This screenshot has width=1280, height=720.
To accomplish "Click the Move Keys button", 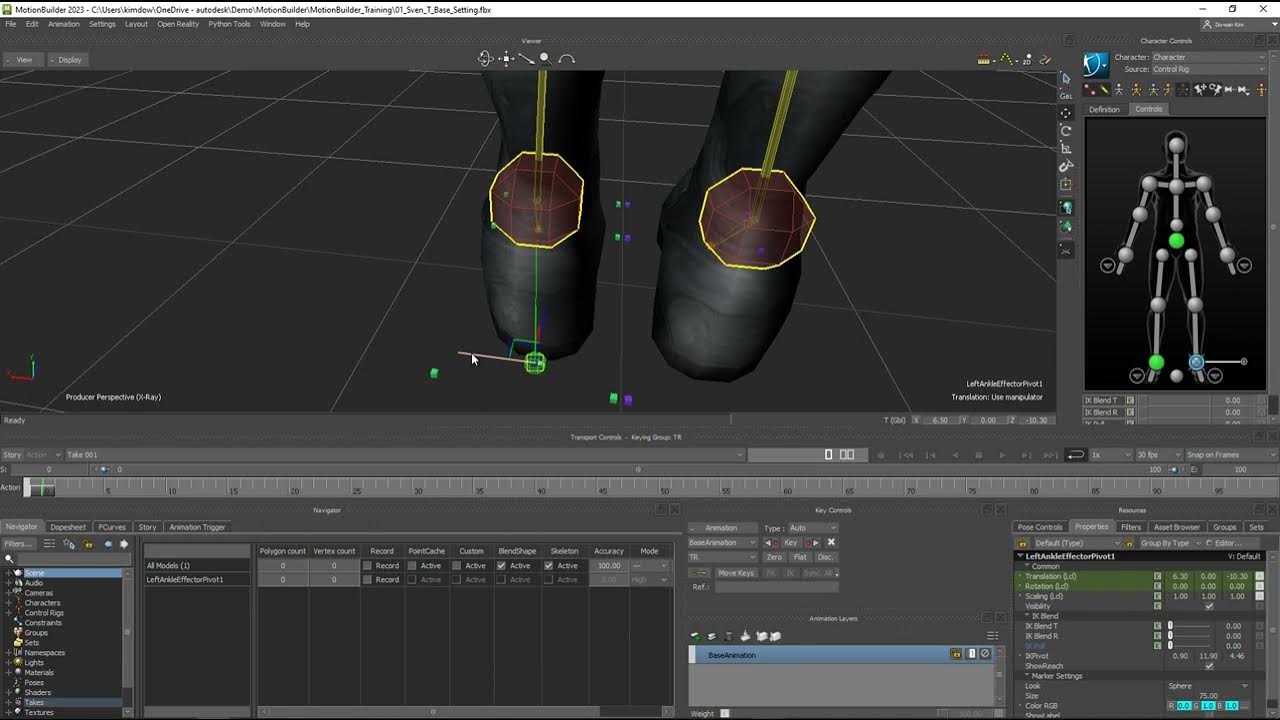I will [x=735, y=573].
